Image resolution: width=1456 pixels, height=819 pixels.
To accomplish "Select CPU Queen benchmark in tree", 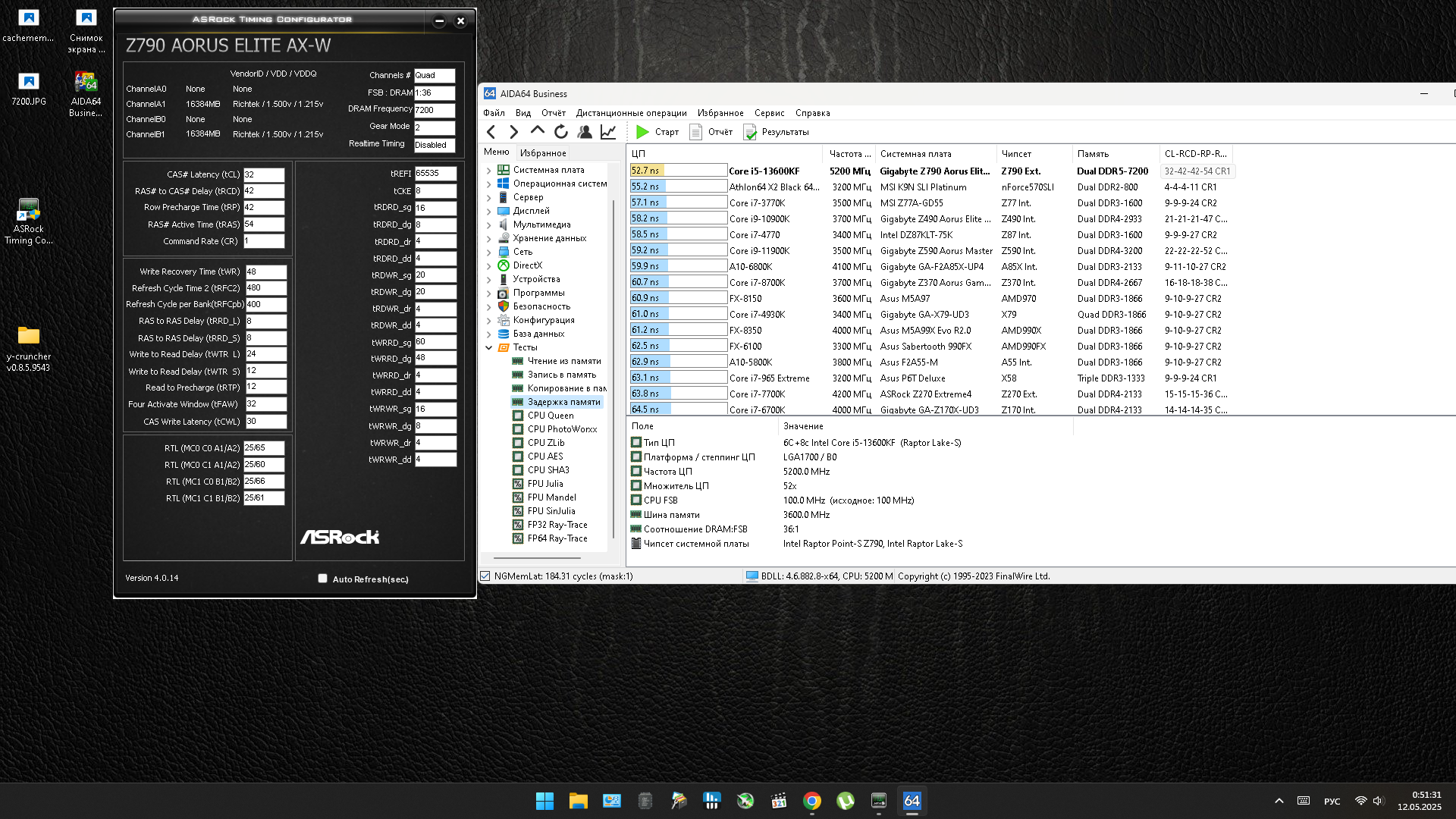I will click(x=551, y=416).
